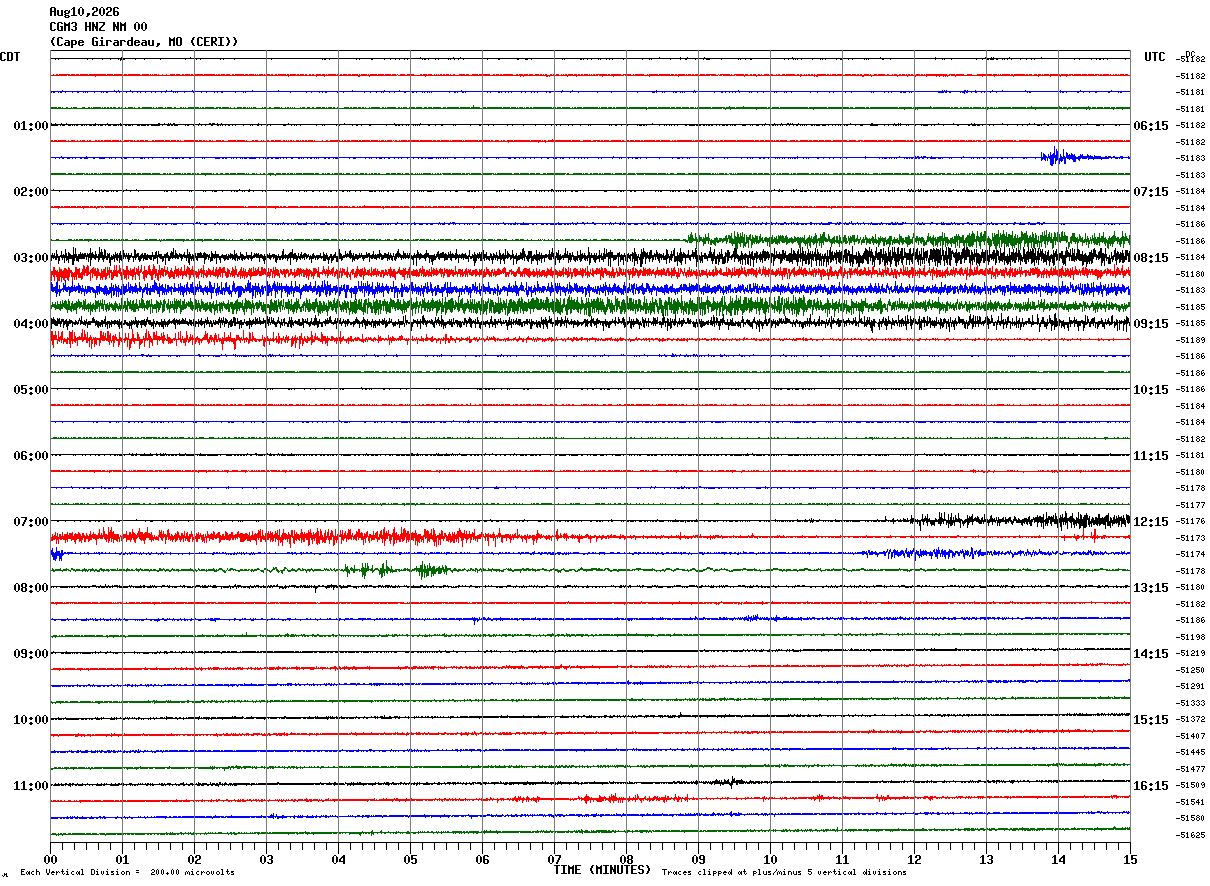
Task: Click the '03' minute axis label
Action: (266, 860)
